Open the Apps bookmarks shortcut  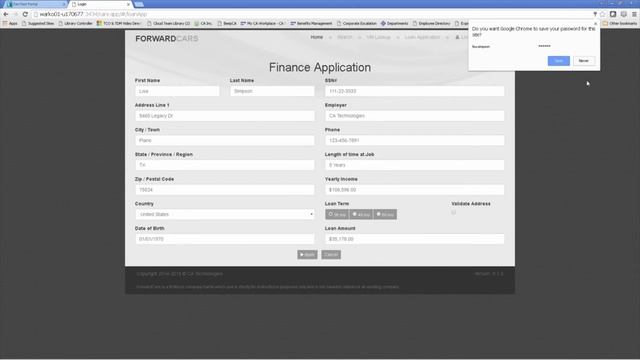coord(10,23)
